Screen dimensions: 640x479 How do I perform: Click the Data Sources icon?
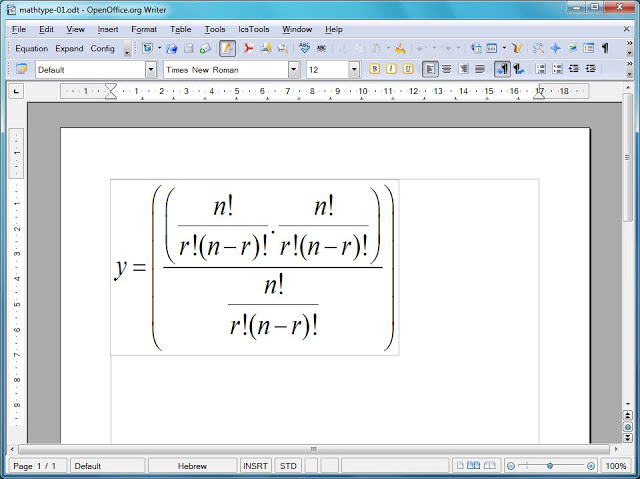(x=589, y=49)
